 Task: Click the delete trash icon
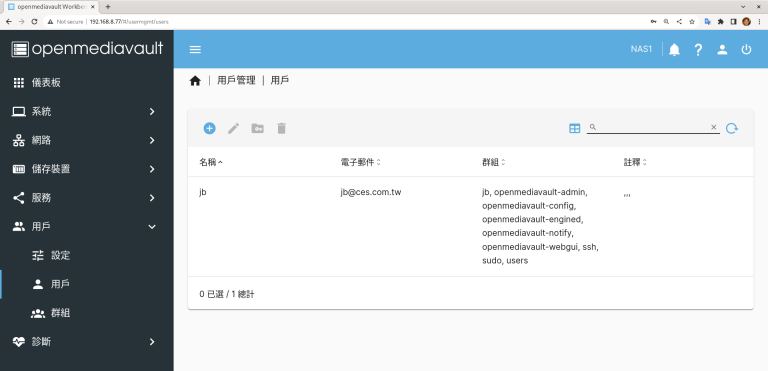point(282,128)
